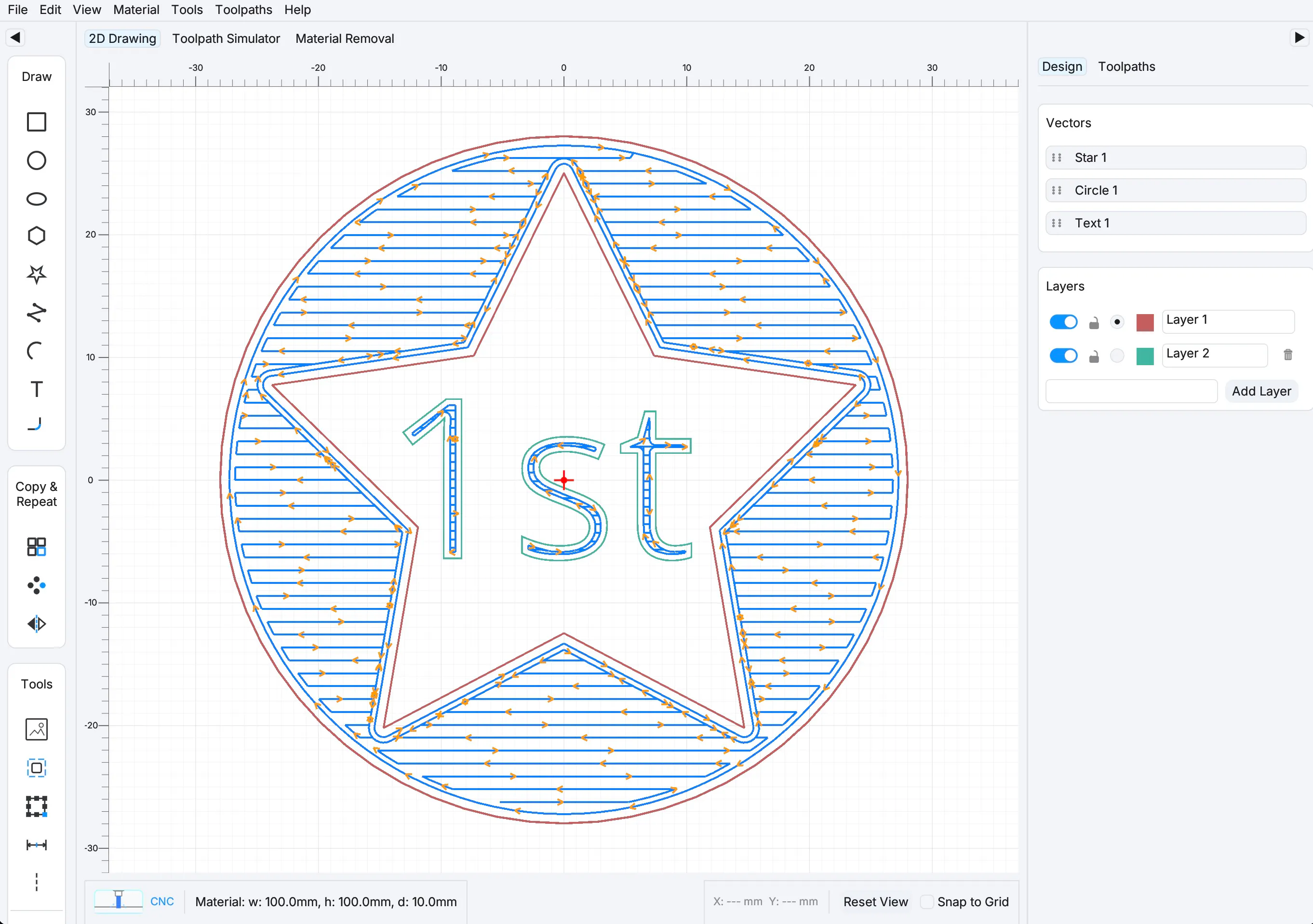Select the Circle draw tool
The width and height of the screenshot is (1313, 924).
click(37, 160)
